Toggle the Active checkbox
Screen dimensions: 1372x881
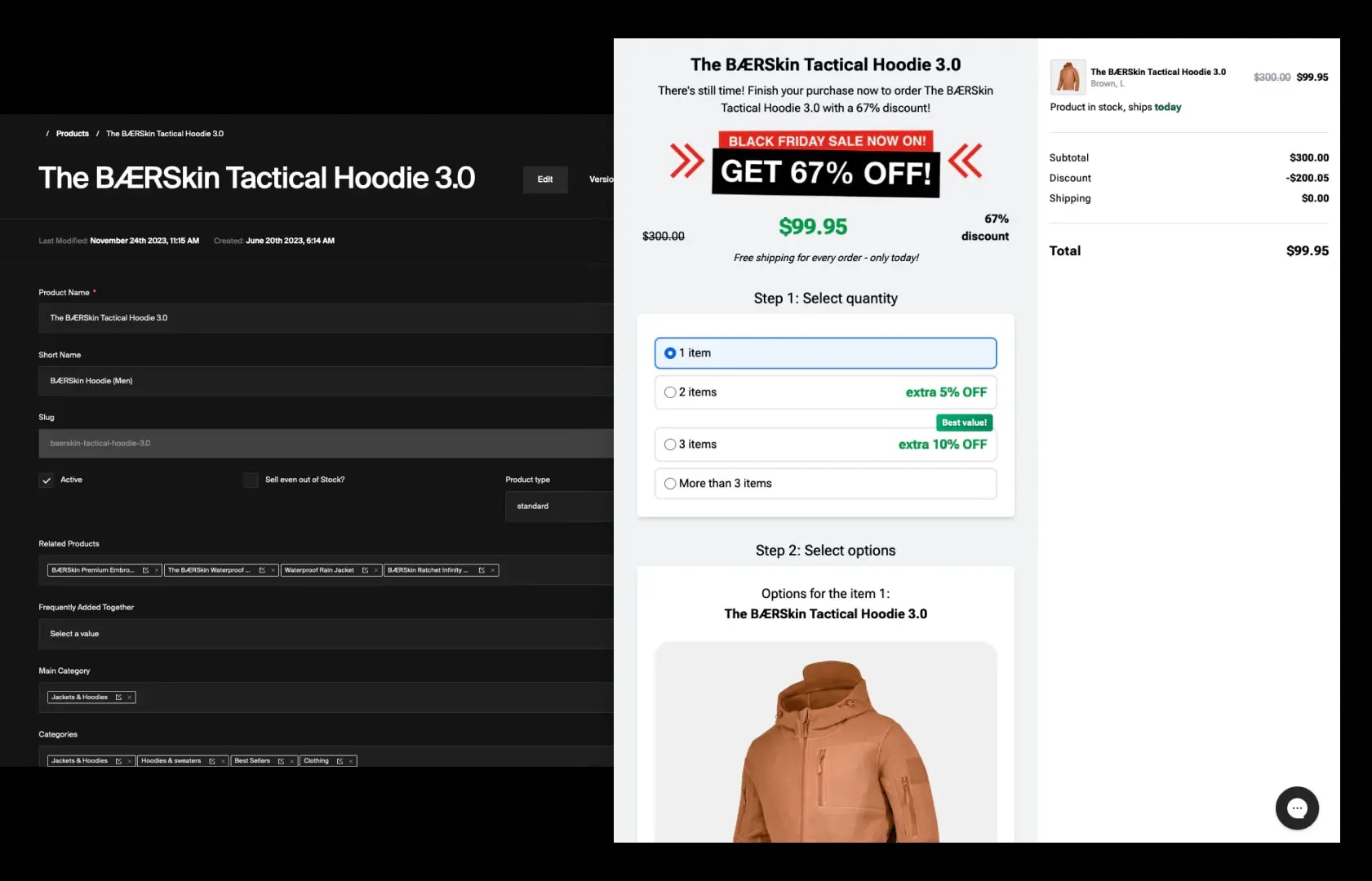(x=47, y=480)
